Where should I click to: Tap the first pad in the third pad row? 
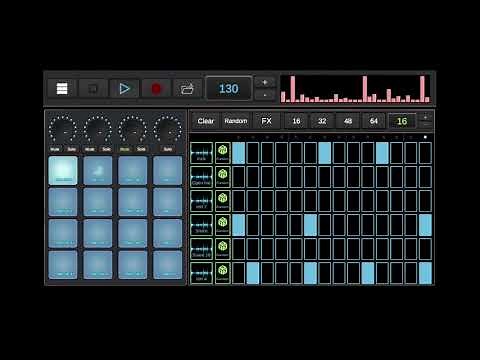click(63, 233)
